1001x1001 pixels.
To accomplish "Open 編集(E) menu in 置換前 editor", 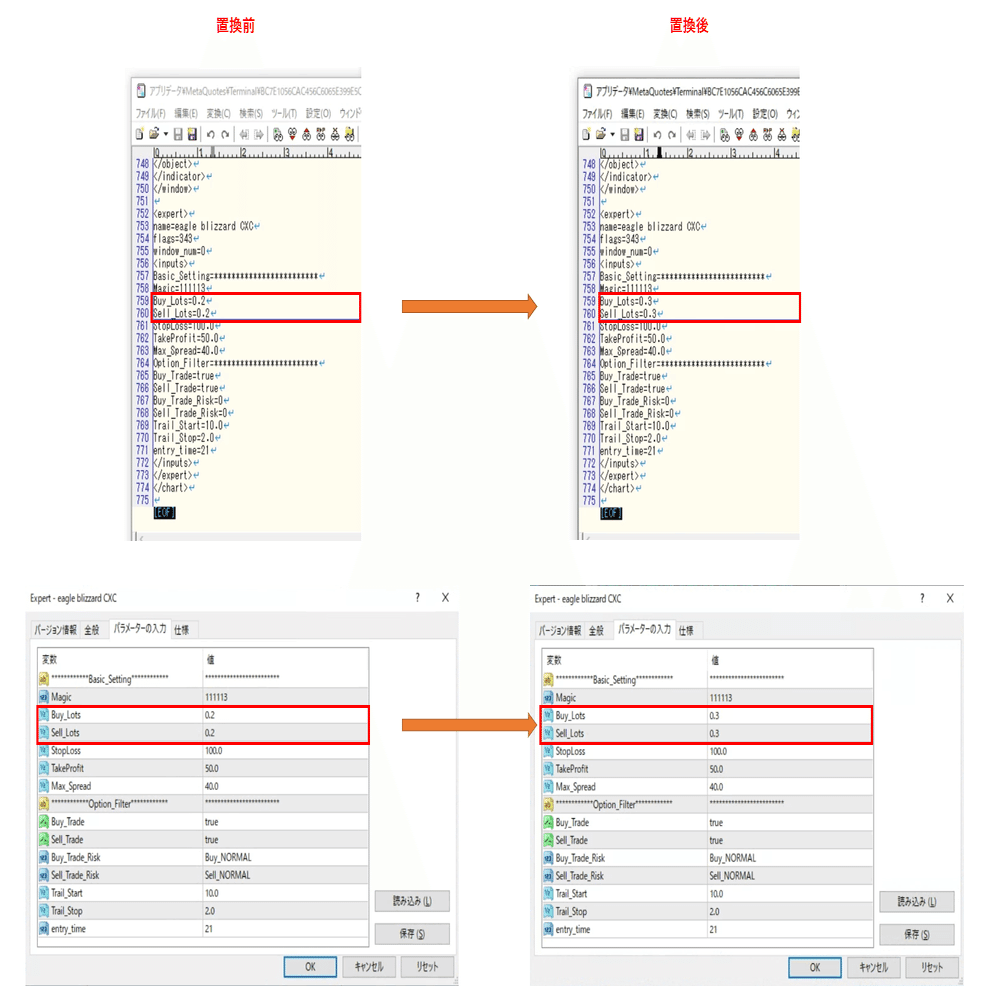I will coord(186,113).
